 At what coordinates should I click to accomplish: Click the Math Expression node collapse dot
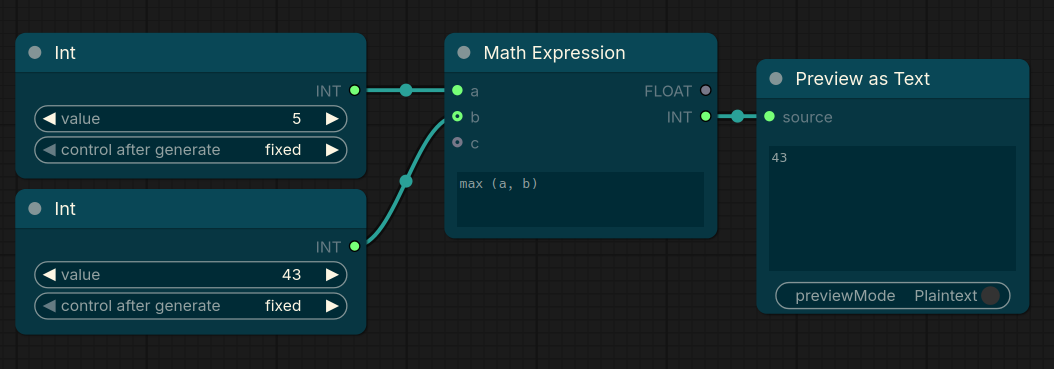(x=464, y=52)
